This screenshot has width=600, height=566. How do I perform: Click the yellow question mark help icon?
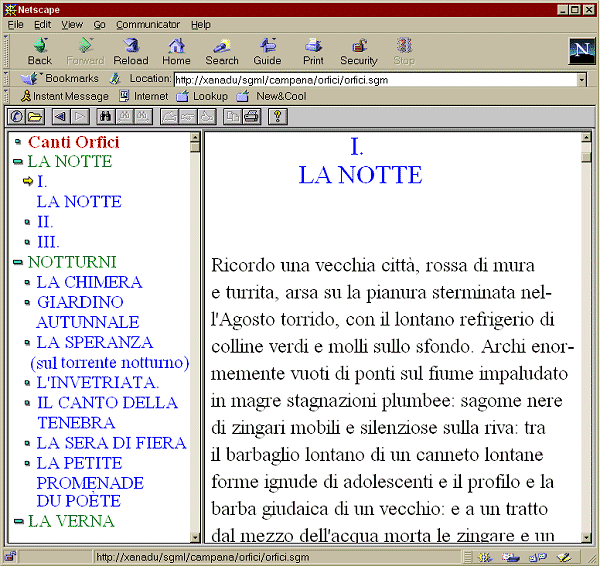[278, 116]
